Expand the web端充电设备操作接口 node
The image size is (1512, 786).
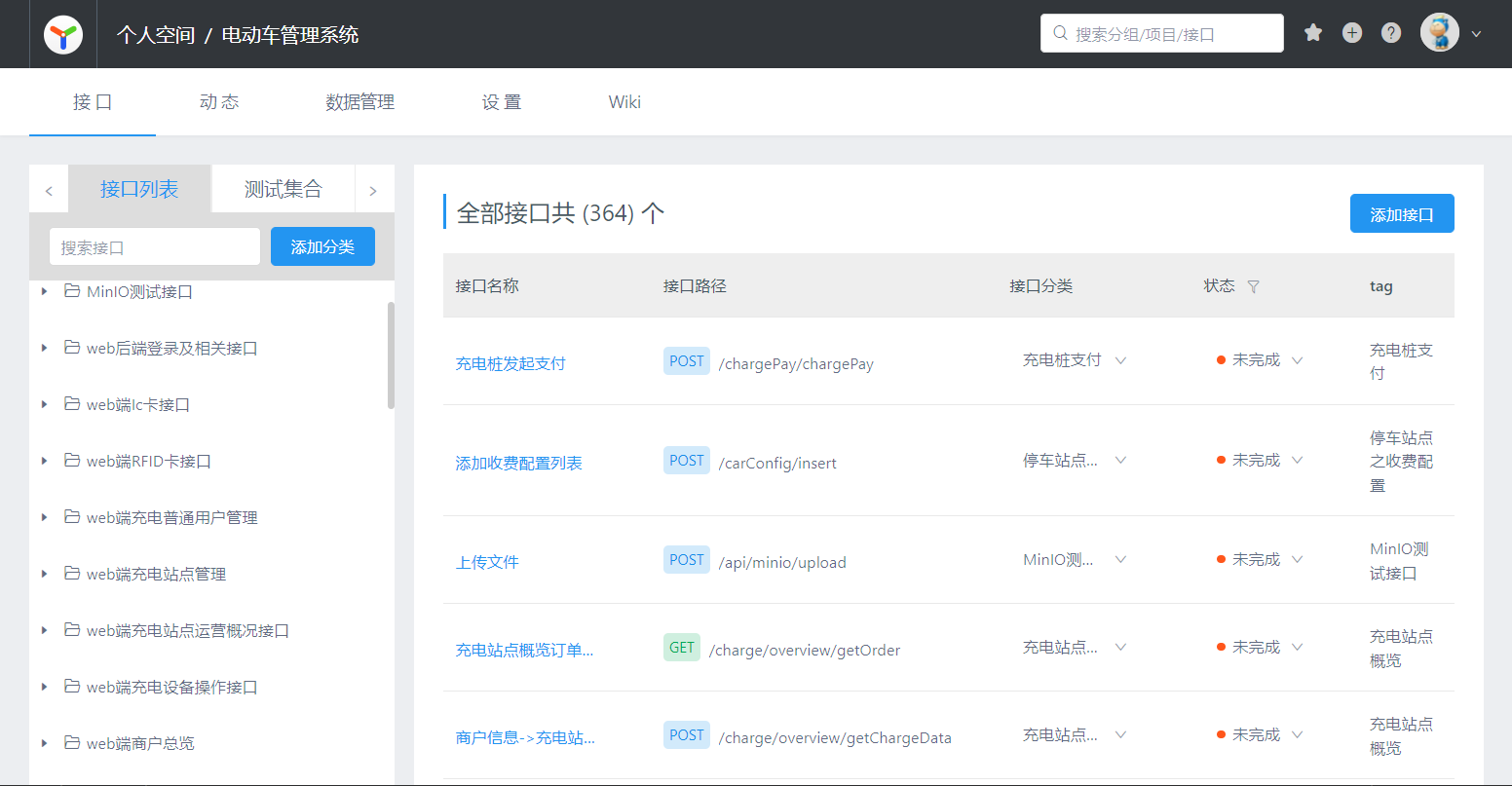click(x=44, y=687)
